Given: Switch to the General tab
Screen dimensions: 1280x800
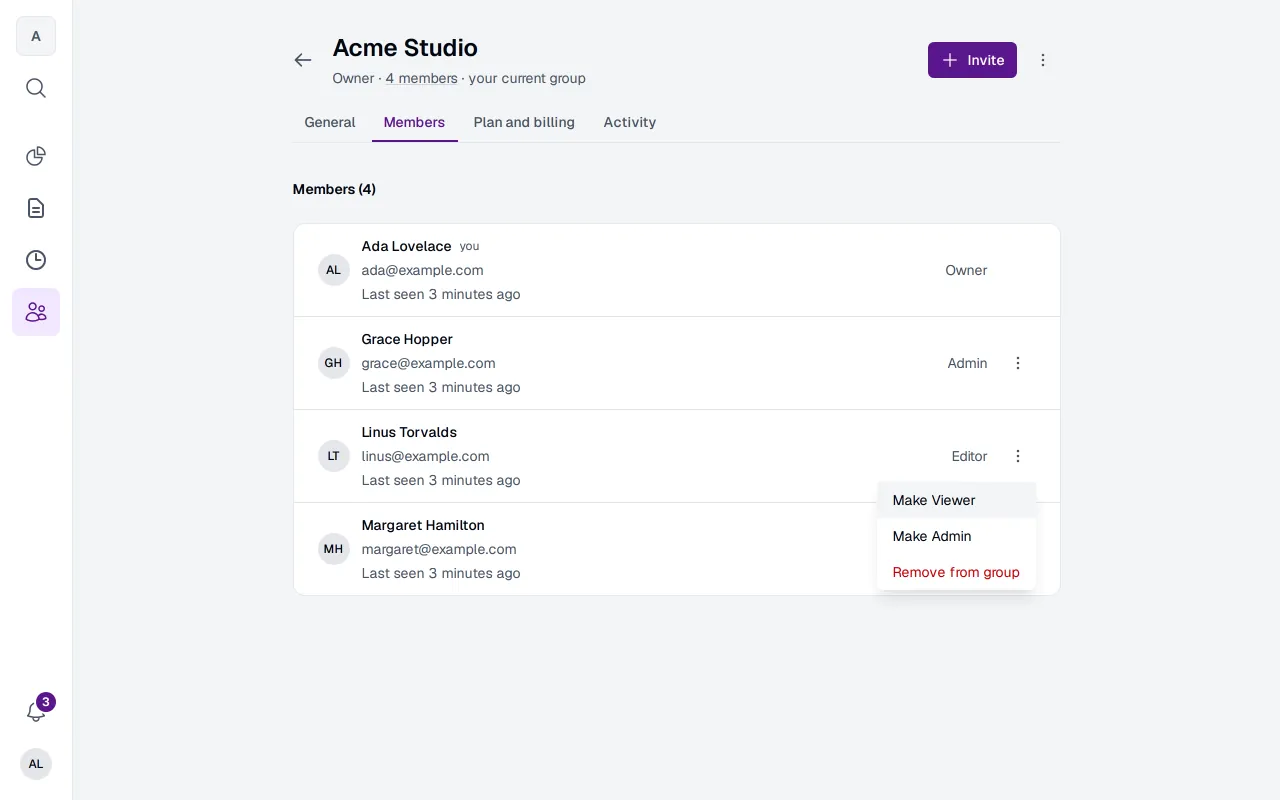Looking at the screenshot, I should pos(330,122).
